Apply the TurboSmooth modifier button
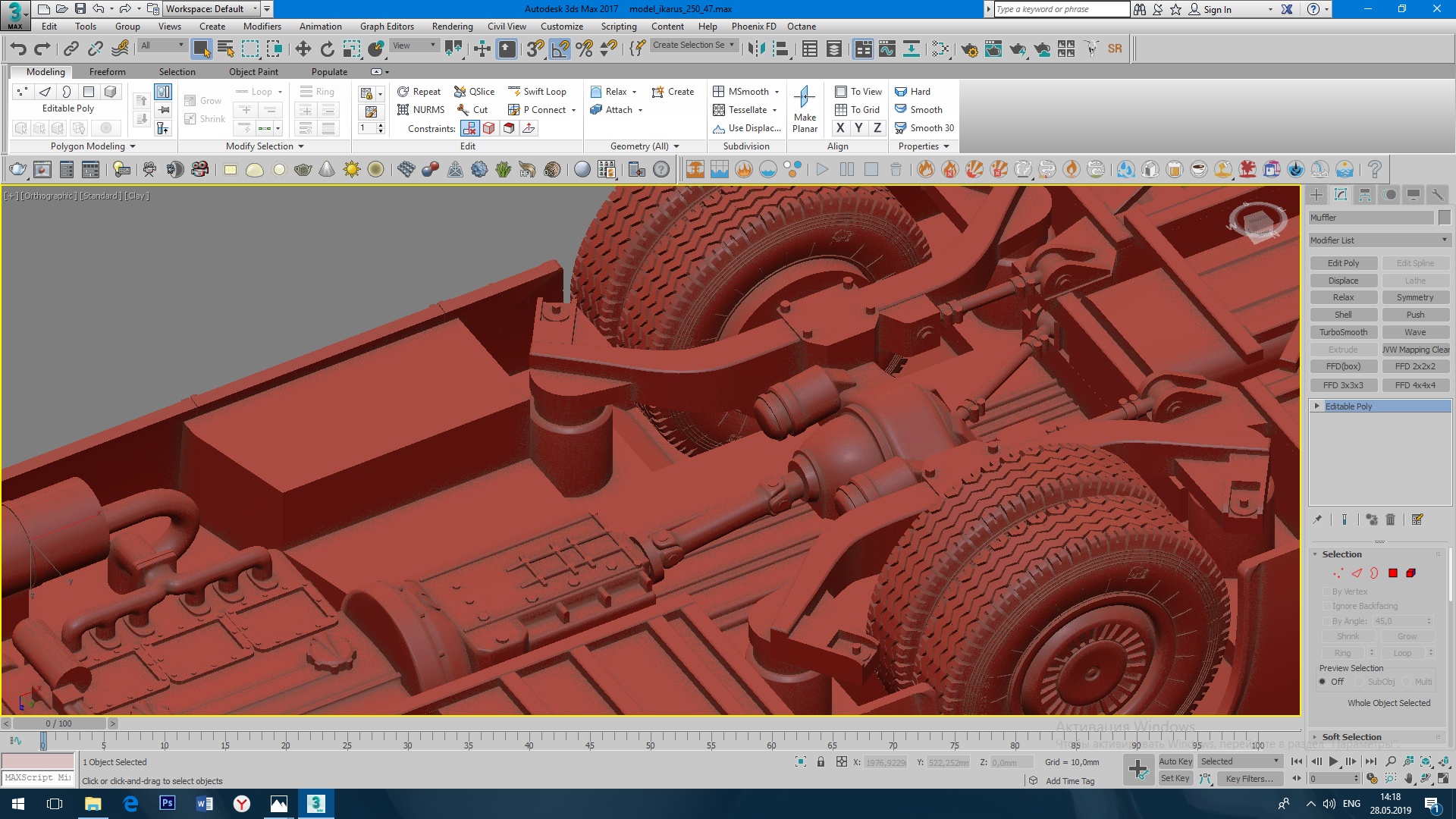The height and width of the screenshot is (819, 1456). [1343, 332]
